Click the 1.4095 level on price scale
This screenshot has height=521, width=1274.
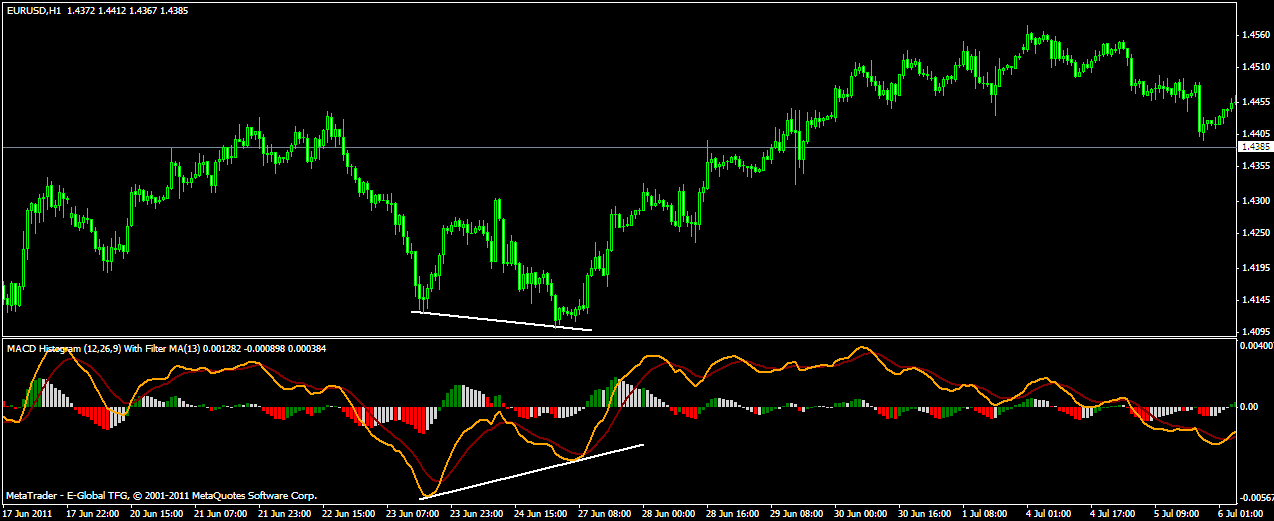tap(1255, 332)
